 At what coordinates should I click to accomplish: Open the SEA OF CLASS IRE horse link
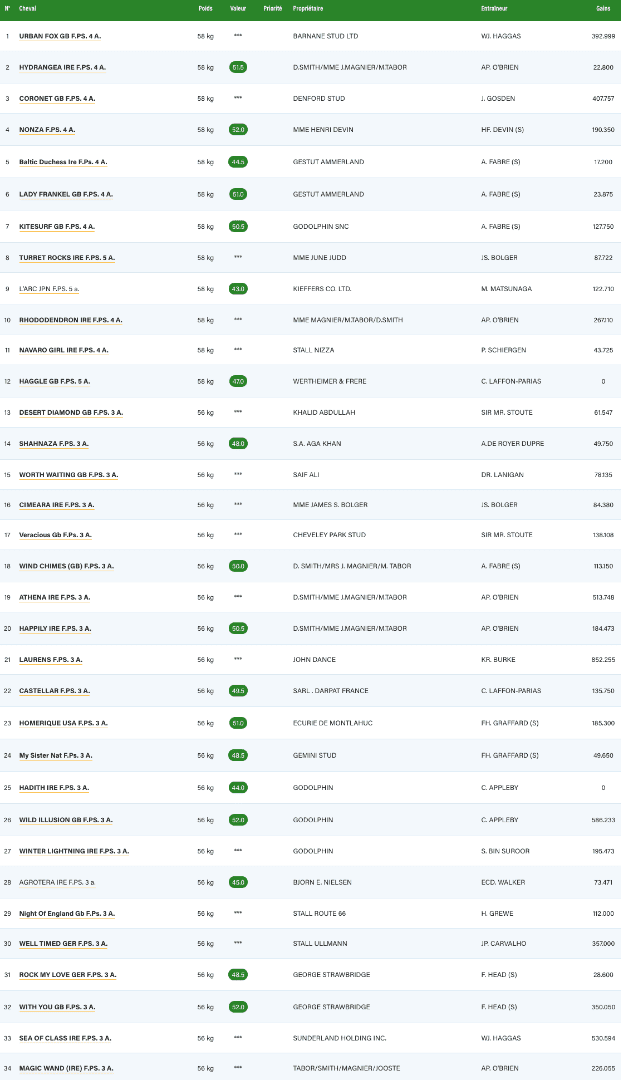coord(65,1038)
